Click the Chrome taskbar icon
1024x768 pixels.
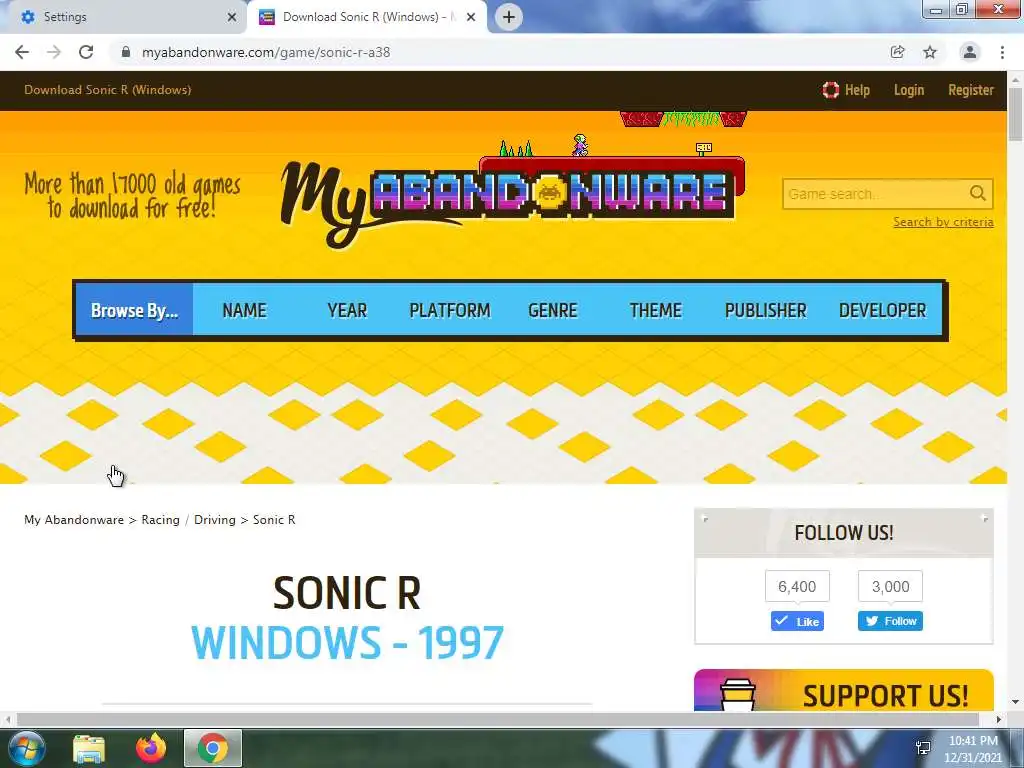pos(213,748)
